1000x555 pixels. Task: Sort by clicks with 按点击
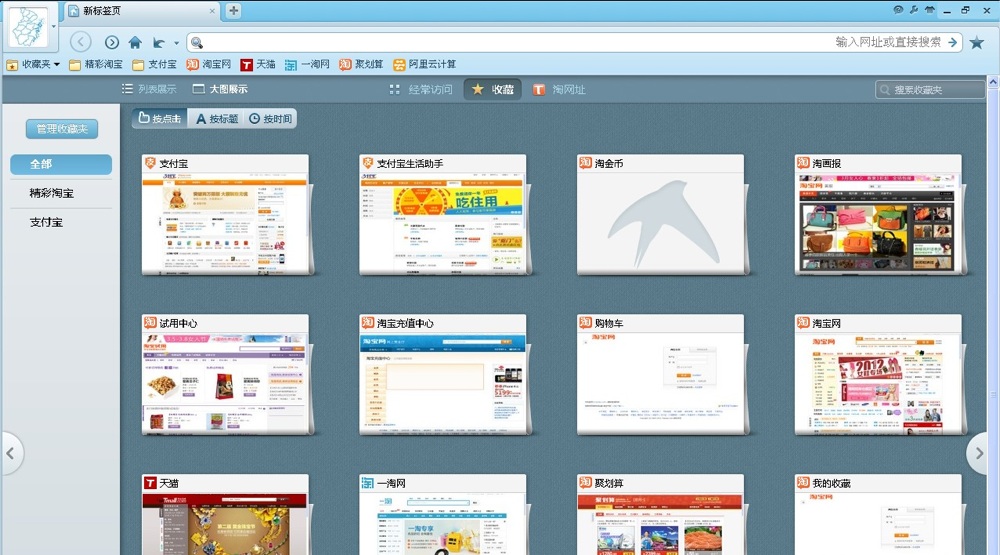coord(160,119)
